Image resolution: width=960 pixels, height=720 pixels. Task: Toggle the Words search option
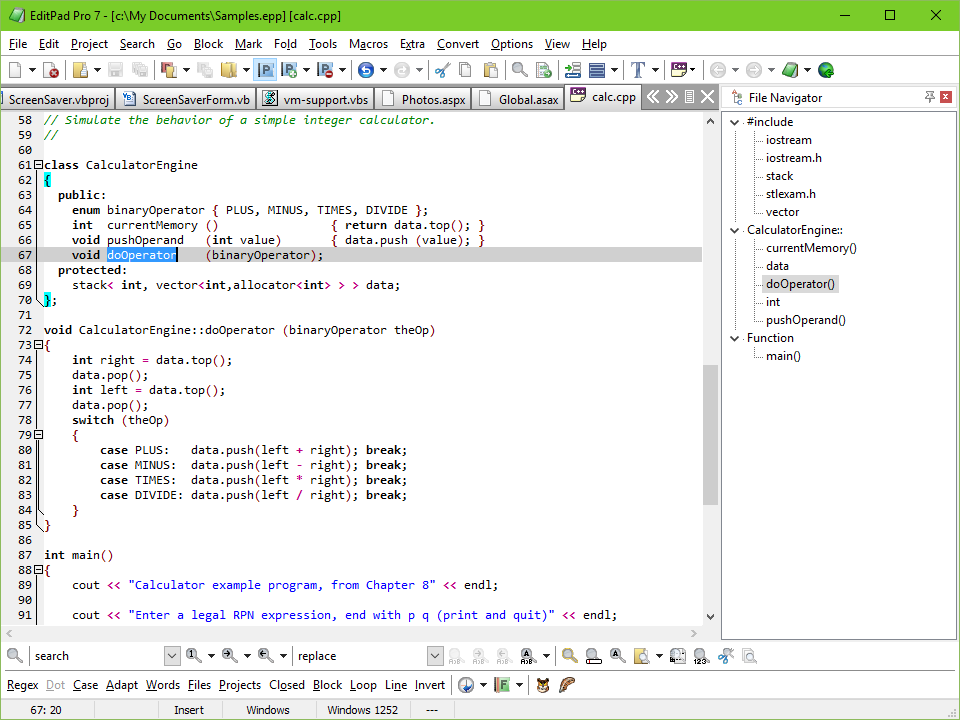point(163,684)
